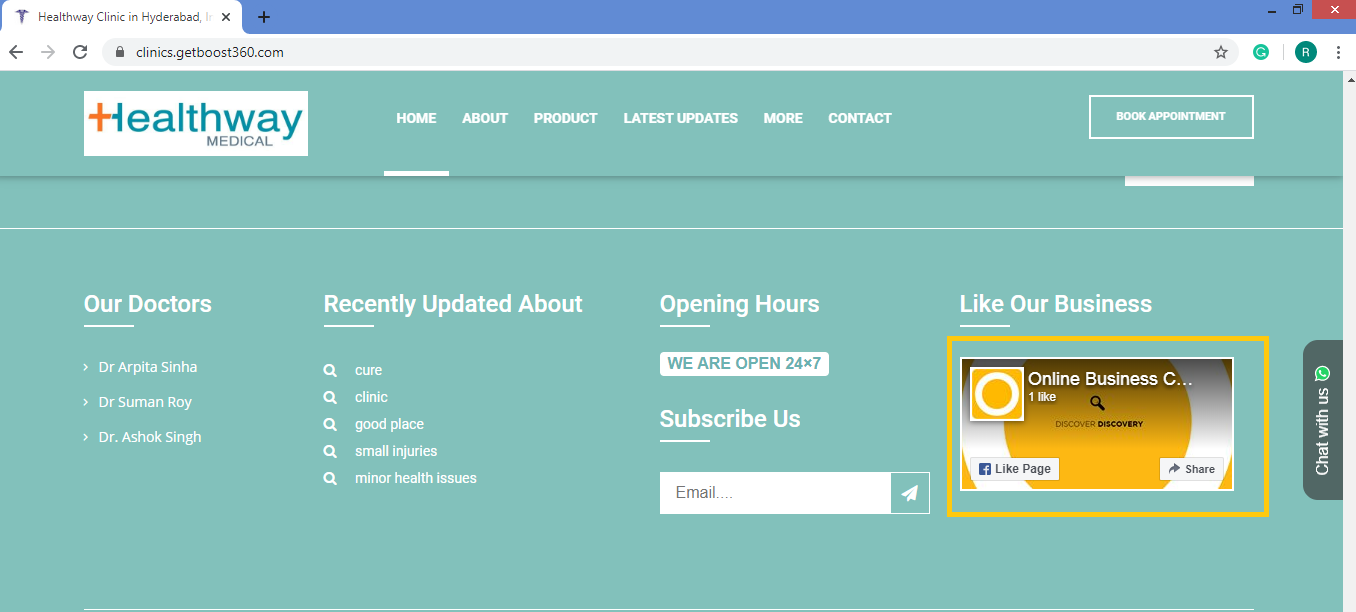This screenshot has width=1356, height=612.
Task: Open the PRODUCT menu item
Action: click(565, 118)
